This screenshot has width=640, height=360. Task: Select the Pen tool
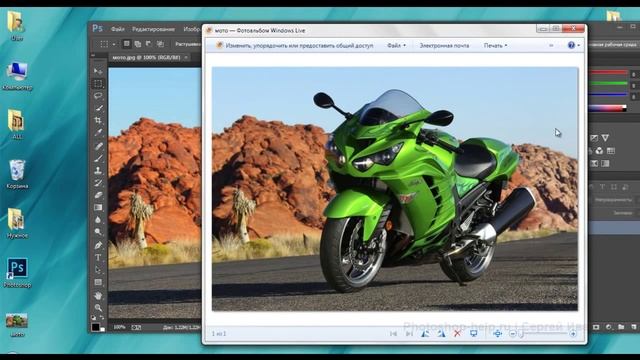[x=98, y=245]
